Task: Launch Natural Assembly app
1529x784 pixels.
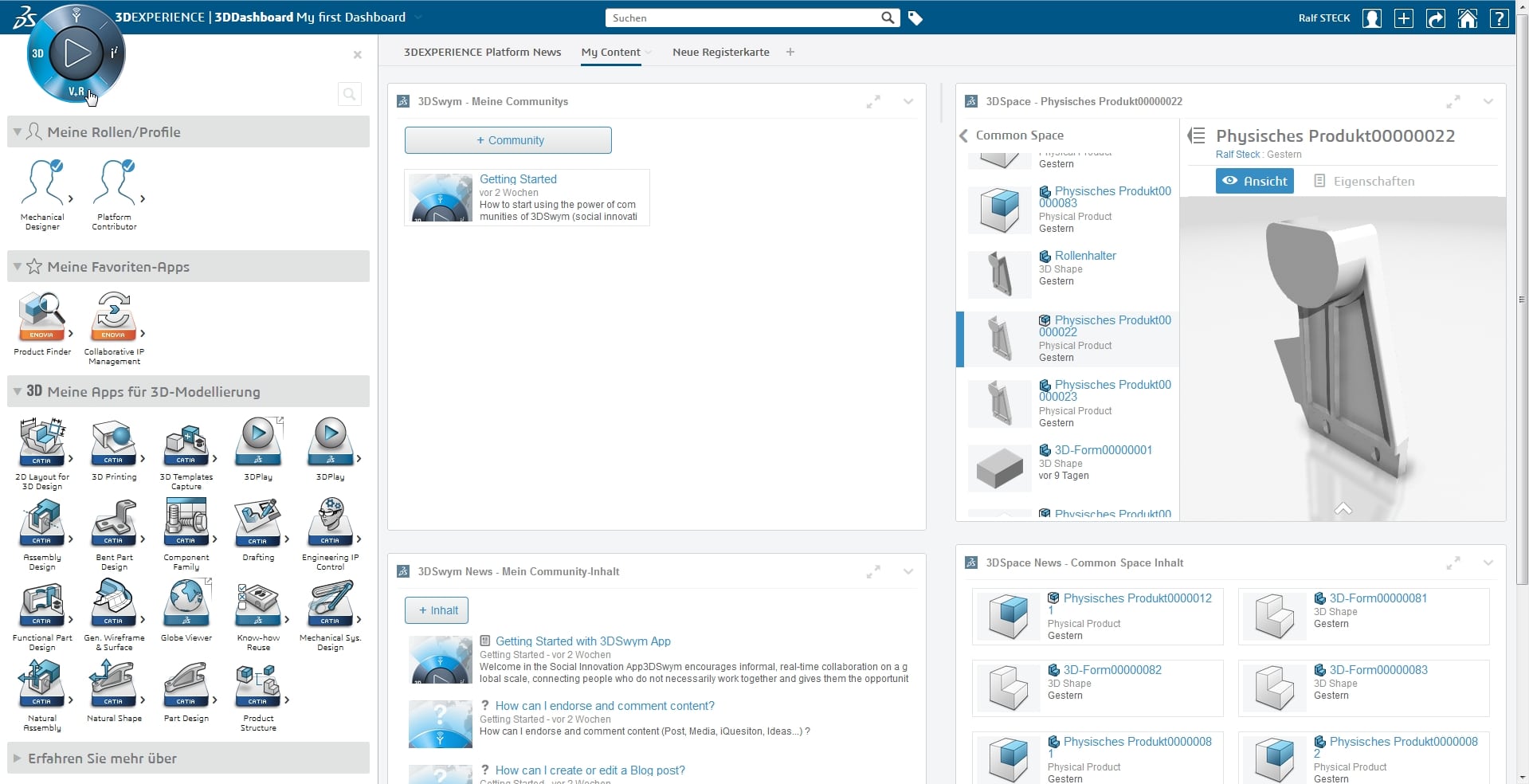Action: 42,684
